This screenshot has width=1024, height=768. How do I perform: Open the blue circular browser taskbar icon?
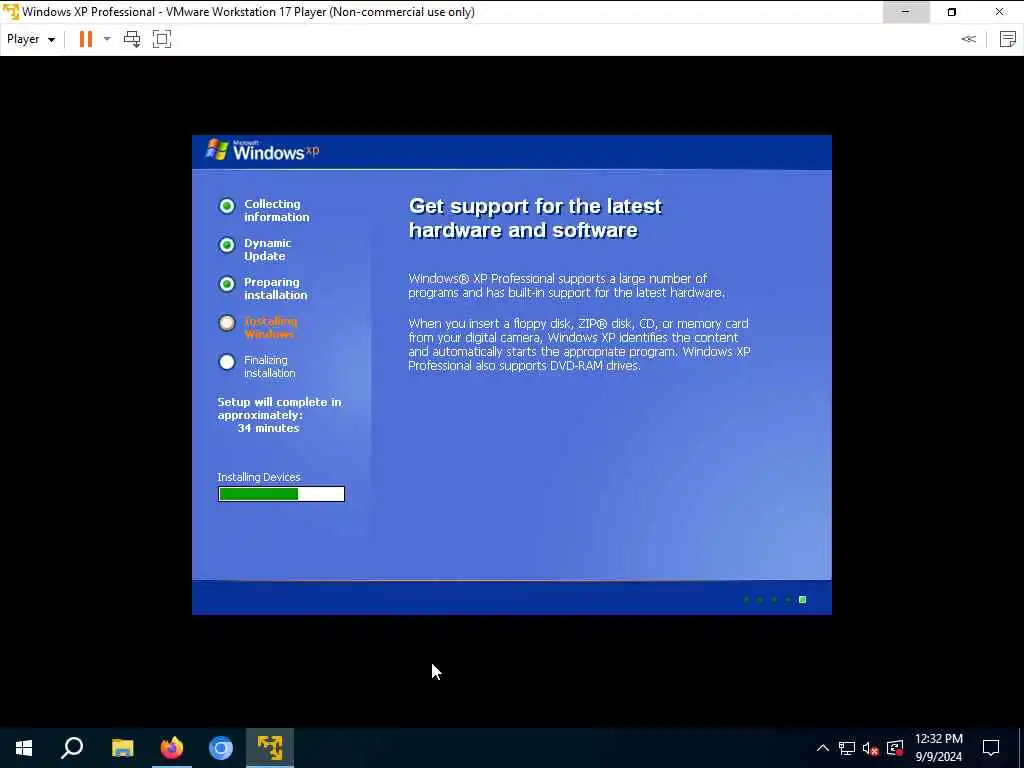tap(221, 748)
